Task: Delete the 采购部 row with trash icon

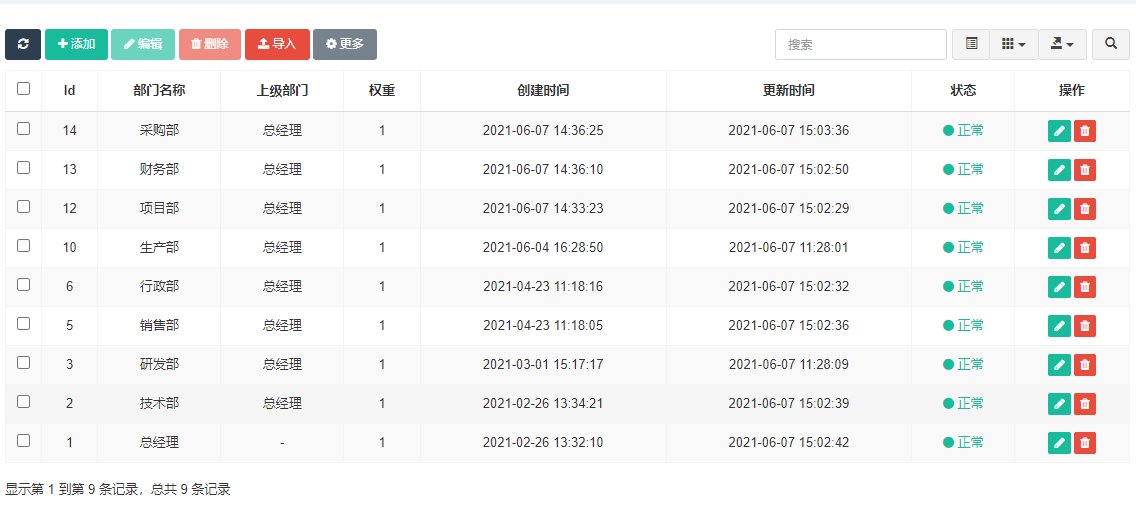Action: [1085, 131]
